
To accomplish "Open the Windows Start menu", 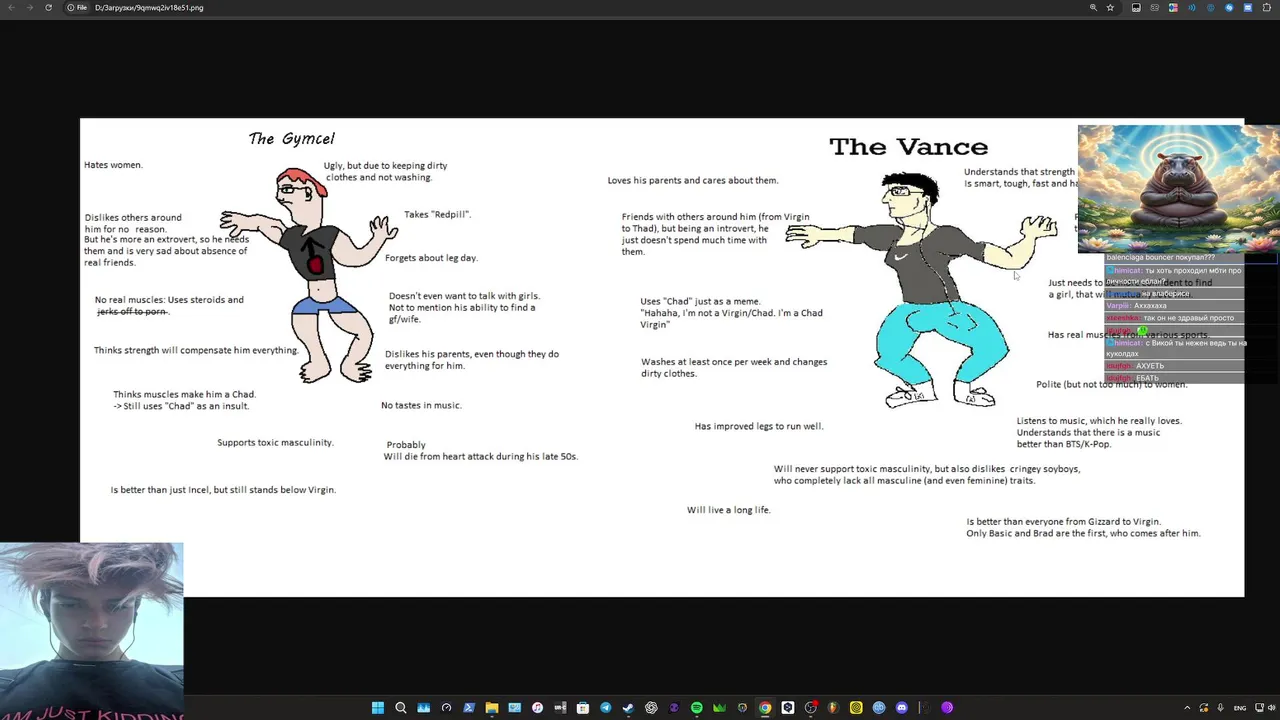I will click(377, 708).
